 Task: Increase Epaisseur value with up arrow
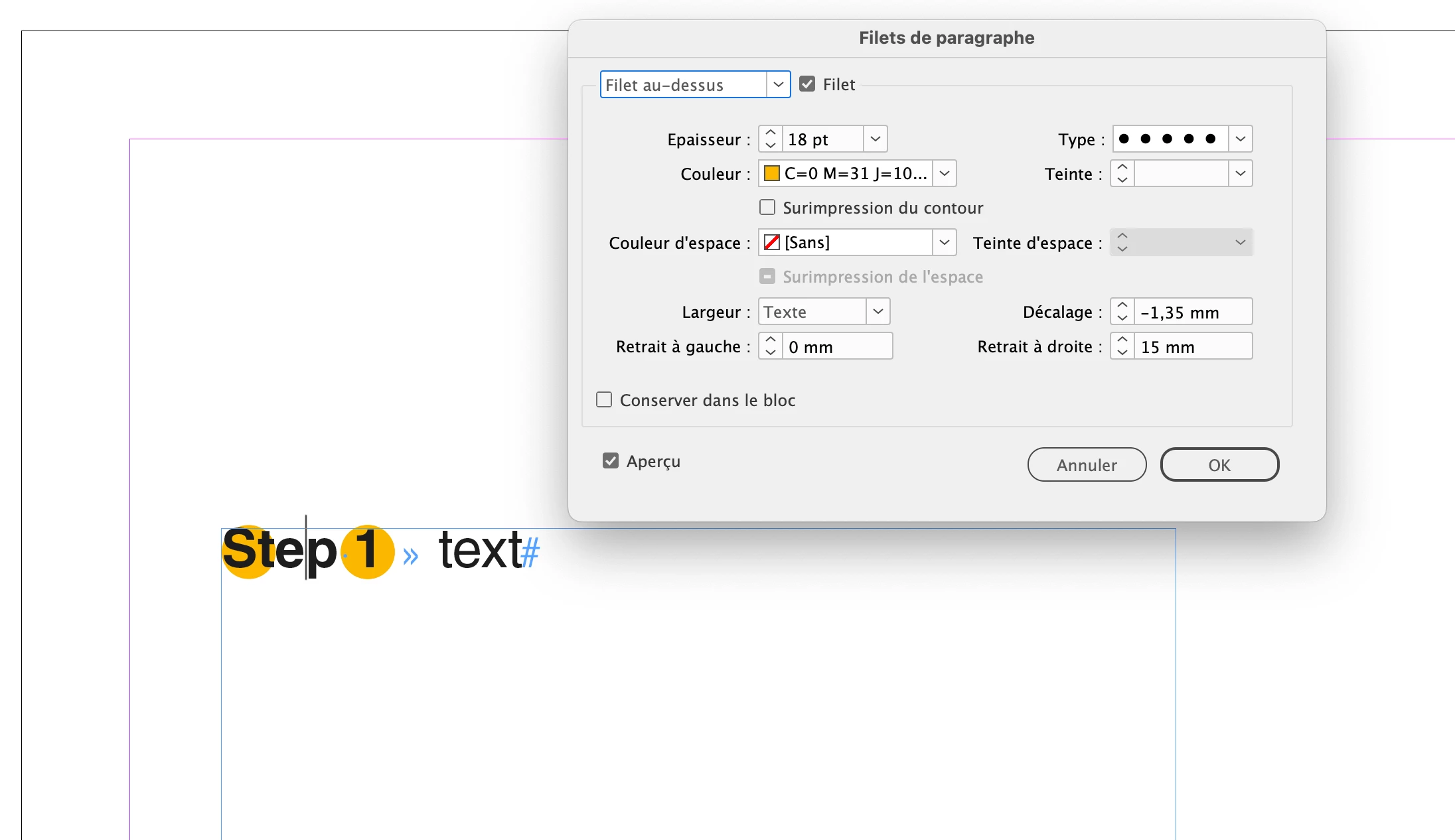click(770, 133)
